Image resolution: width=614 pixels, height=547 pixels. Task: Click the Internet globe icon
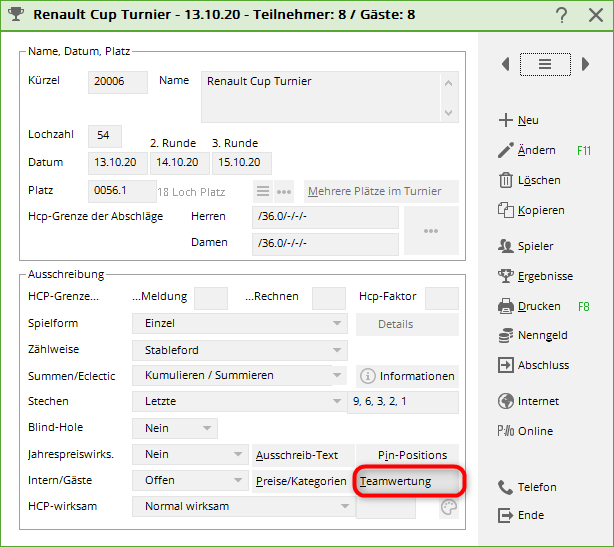pos(505,401)
